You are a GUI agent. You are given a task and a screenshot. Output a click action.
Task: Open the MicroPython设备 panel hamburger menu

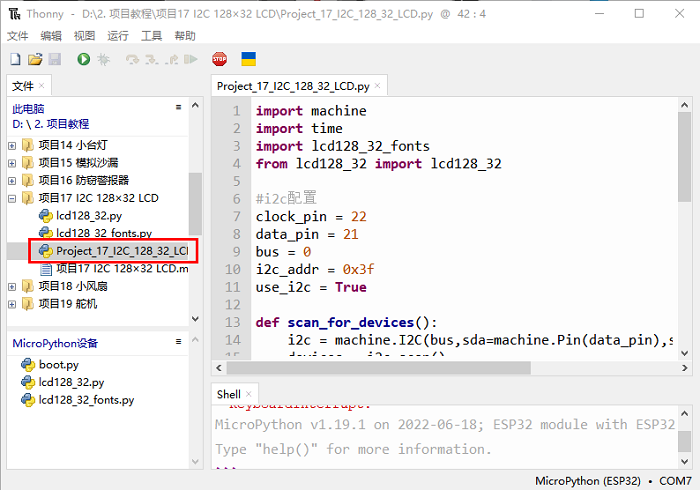pos(178,342)
